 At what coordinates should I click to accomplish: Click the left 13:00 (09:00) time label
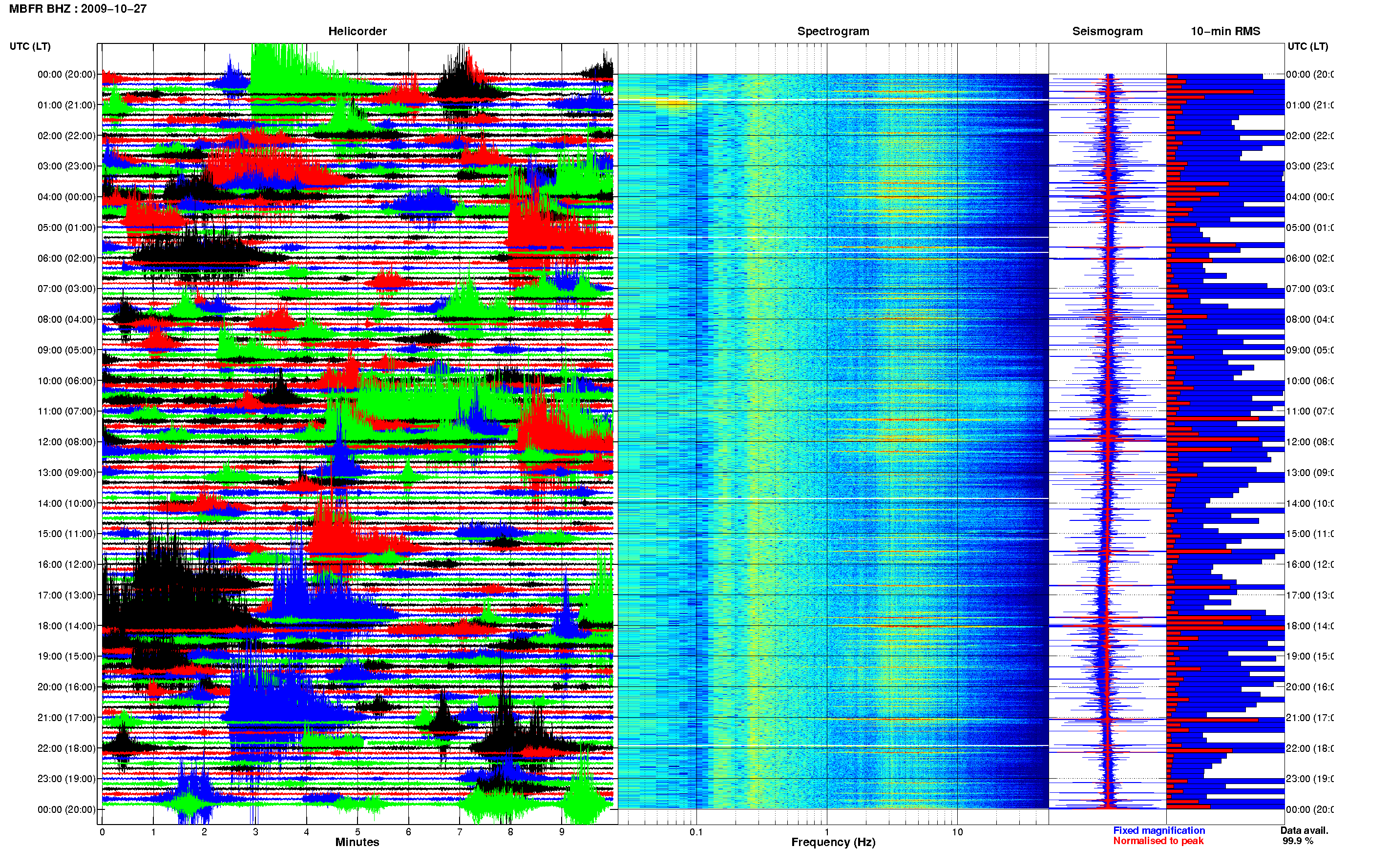(66, 473)
